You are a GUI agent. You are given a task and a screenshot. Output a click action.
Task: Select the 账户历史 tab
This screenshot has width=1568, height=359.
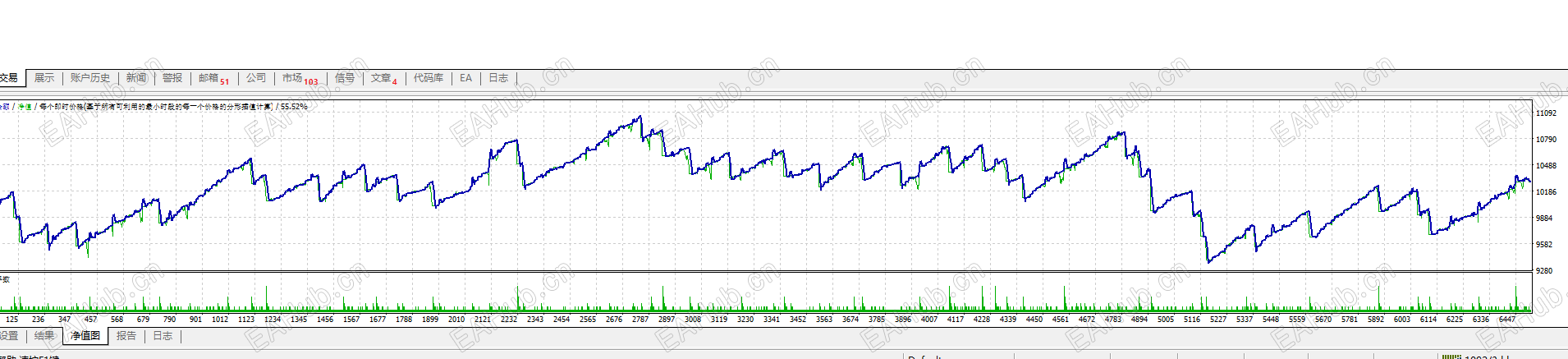coord(89,78)
